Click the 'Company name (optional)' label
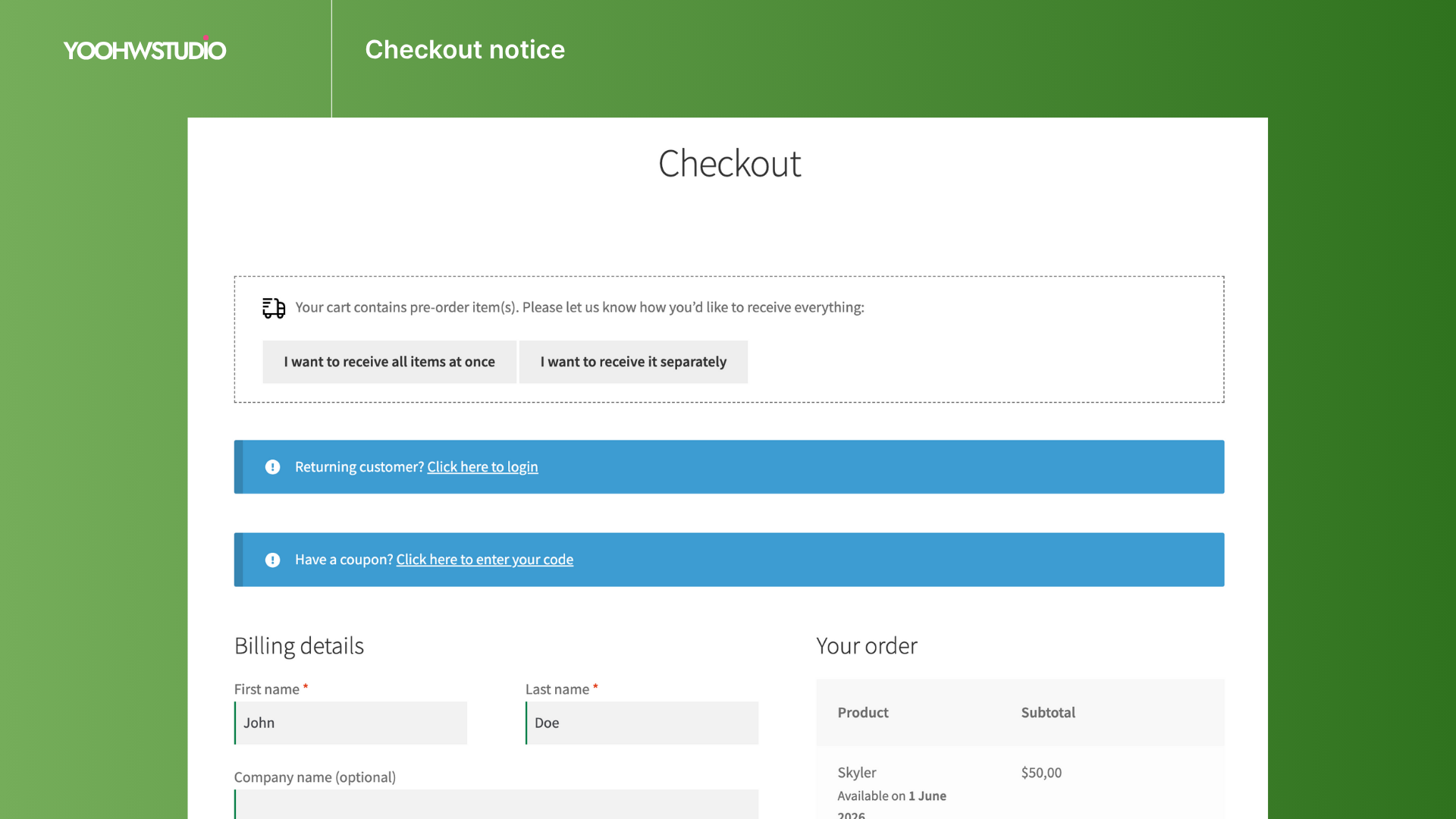This screenshot has height=819, width=1456. [x=315, y=777]
